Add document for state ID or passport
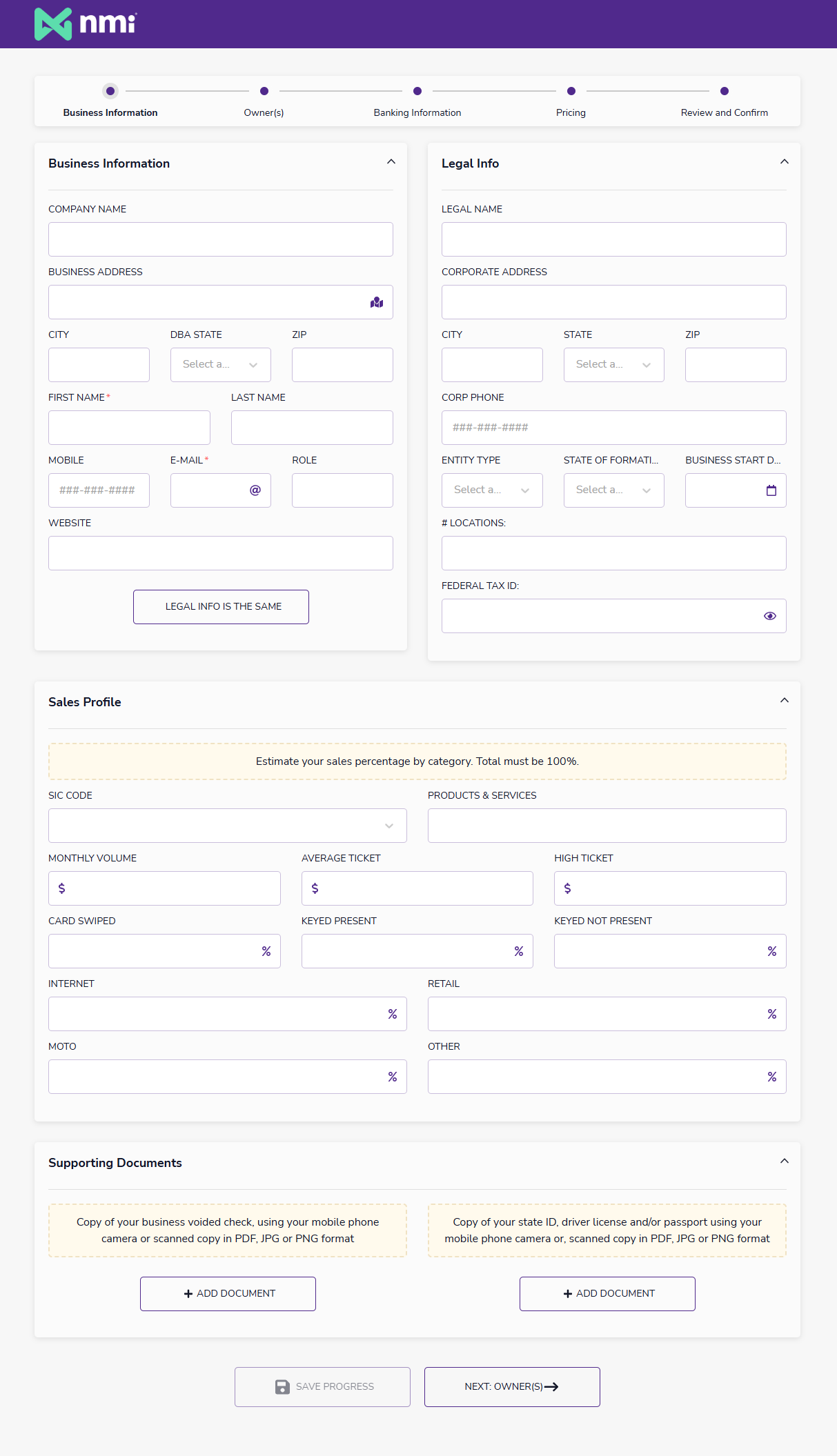837x1456 pixels. [x=607, y=1294]
